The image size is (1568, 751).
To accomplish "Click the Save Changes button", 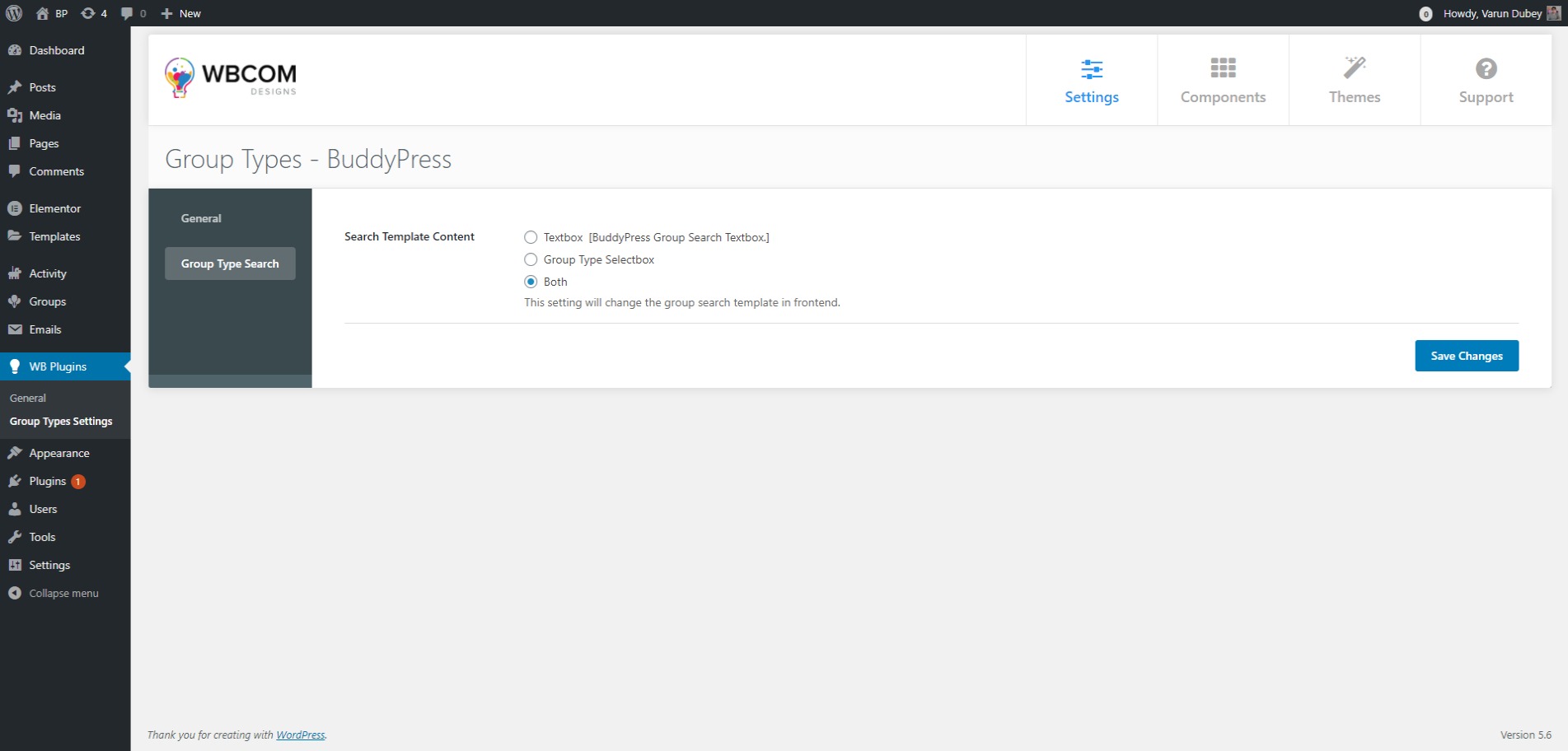I will [x=1467, y=356].
